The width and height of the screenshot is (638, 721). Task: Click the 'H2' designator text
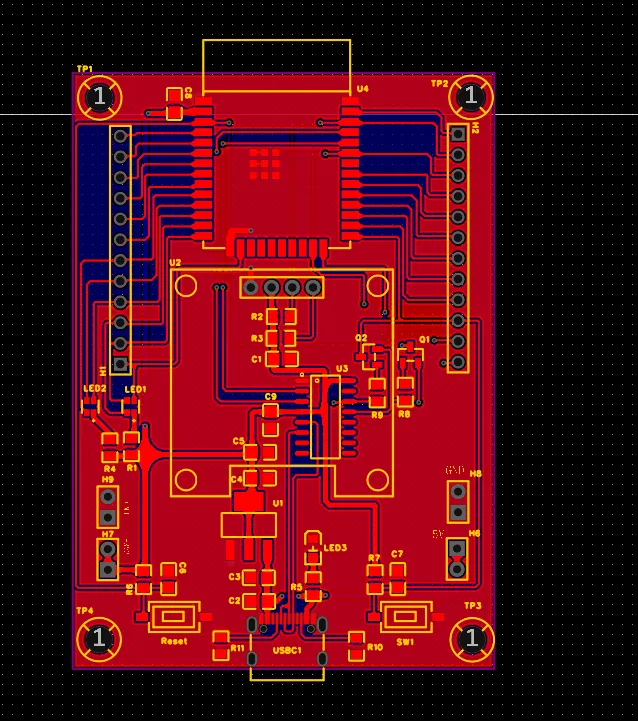[x=475, y=128]
